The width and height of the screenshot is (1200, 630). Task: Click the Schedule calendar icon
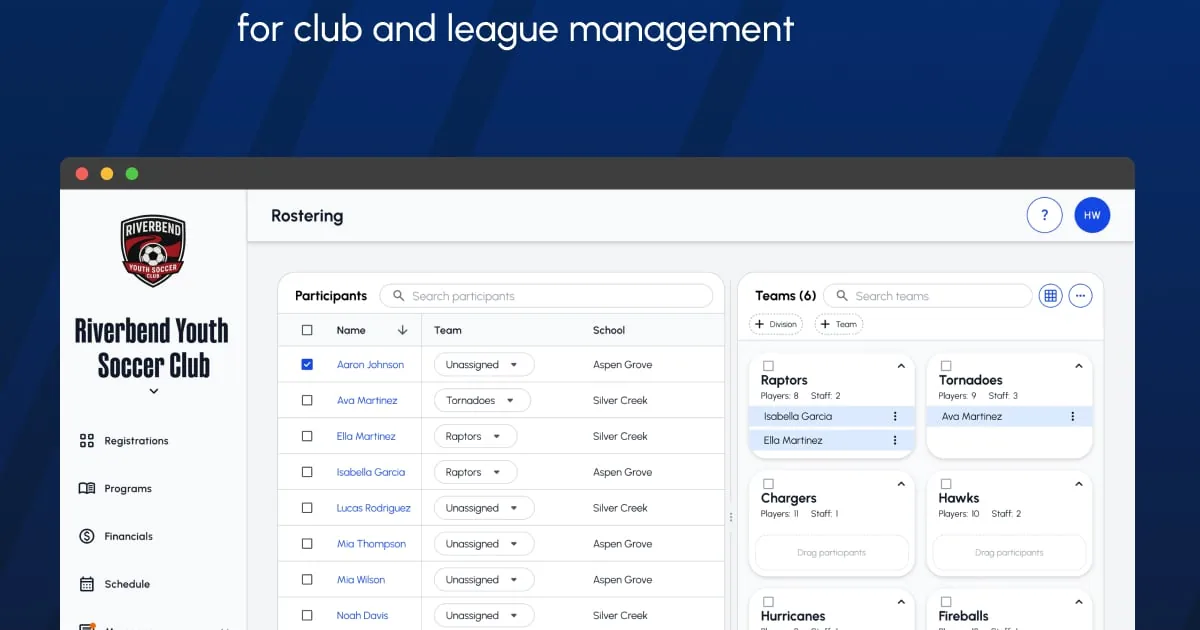pos(86,585)
